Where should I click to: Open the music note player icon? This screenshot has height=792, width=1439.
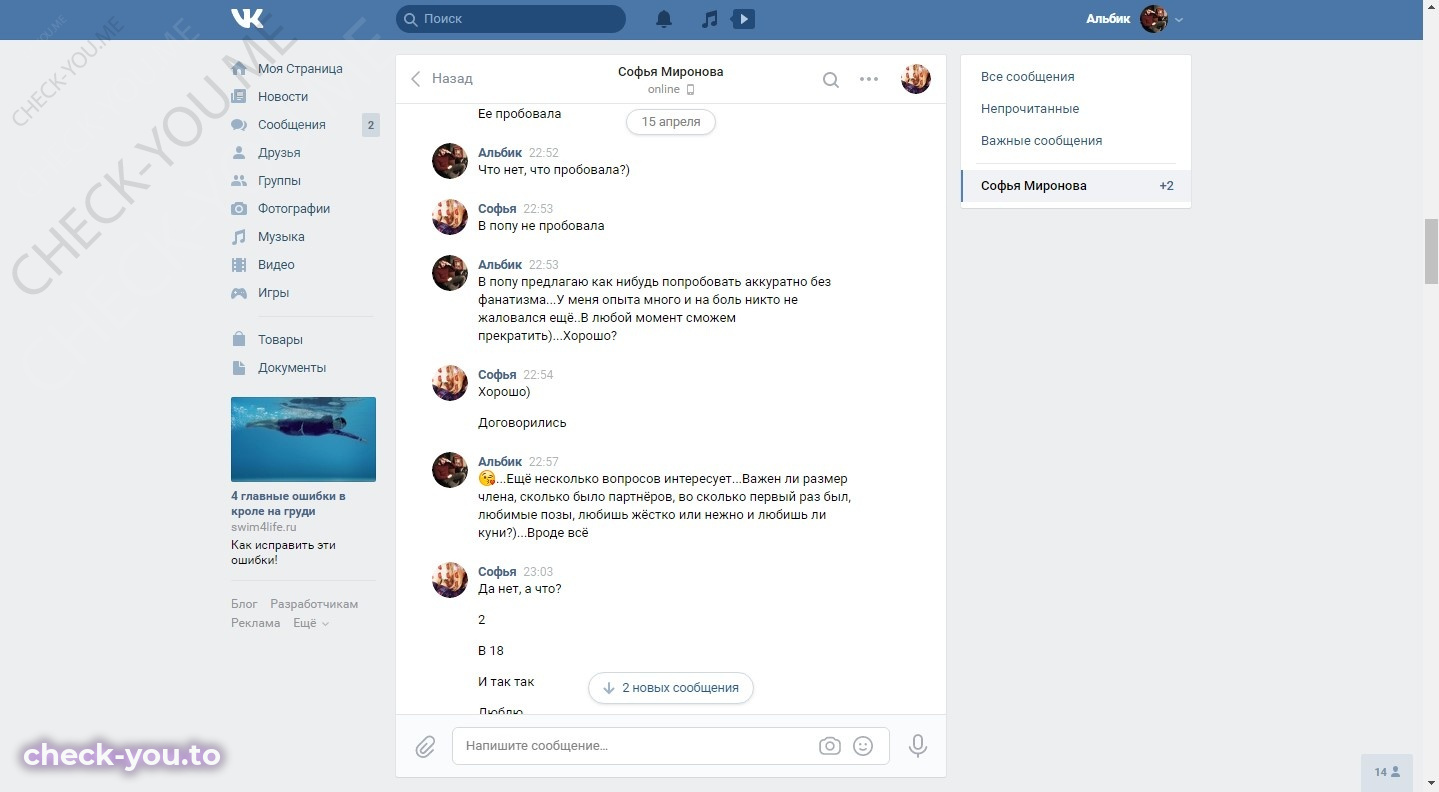(x=709, y=19)
